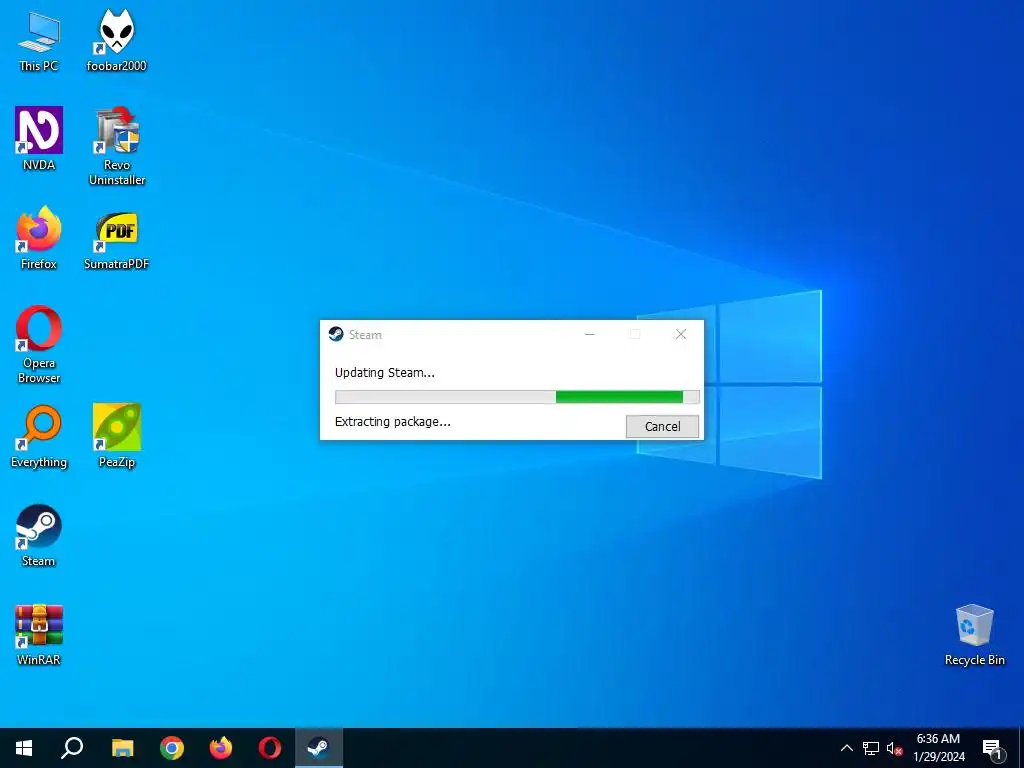Click the Steam logo in dialog title bar

point(336,334)
